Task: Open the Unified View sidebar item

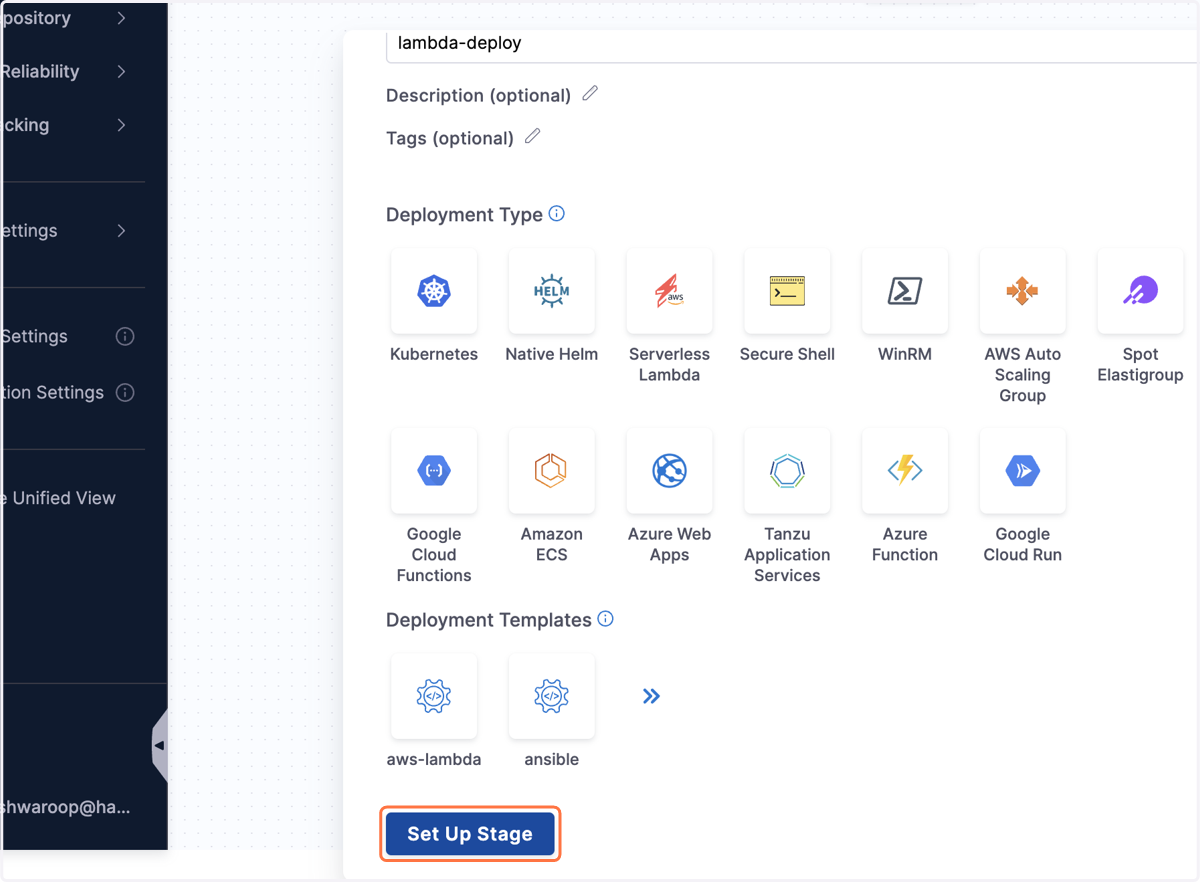Action: (60, 498)
